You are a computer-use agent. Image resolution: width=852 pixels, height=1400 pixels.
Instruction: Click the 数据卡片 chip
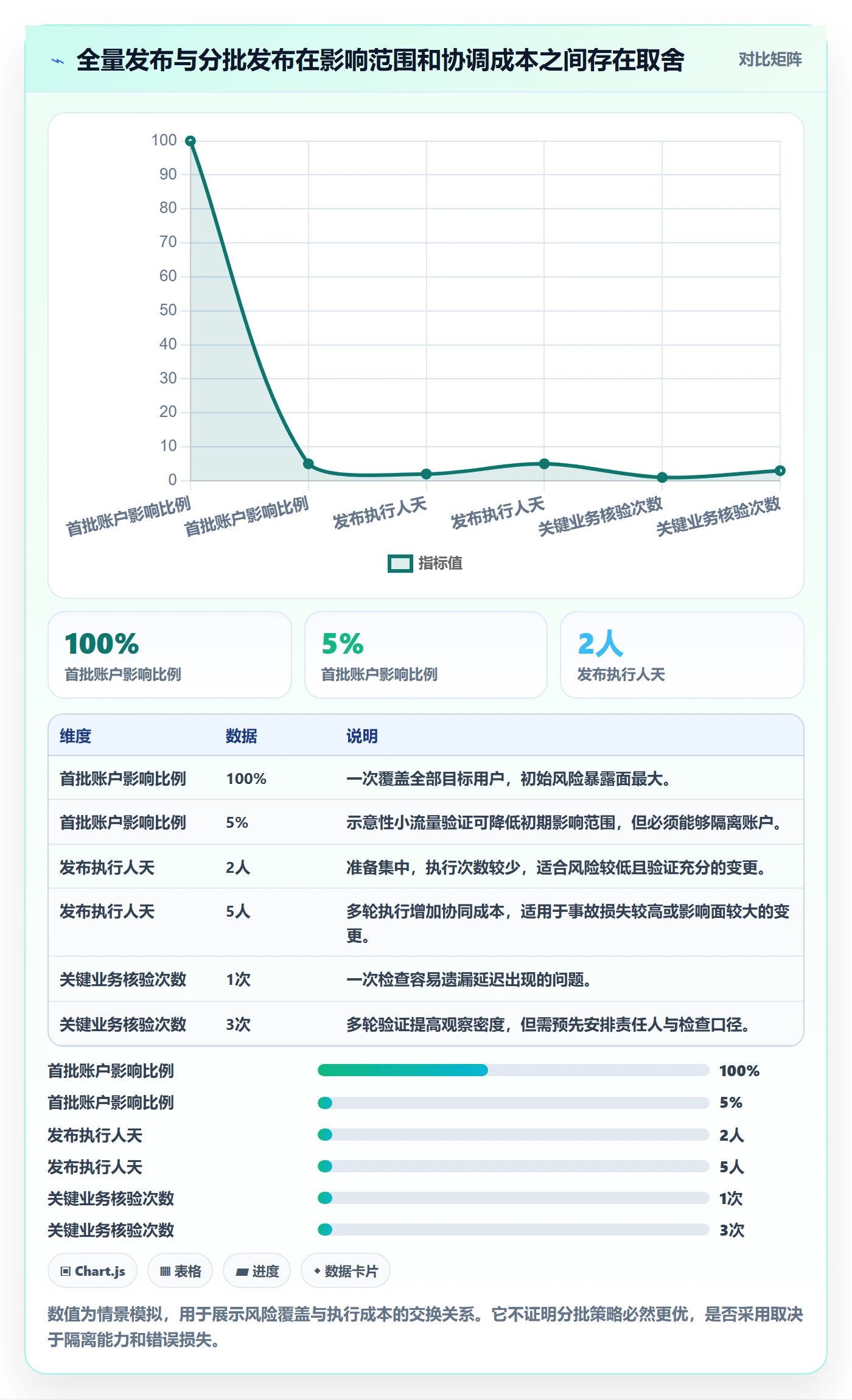coord(346,1271)
